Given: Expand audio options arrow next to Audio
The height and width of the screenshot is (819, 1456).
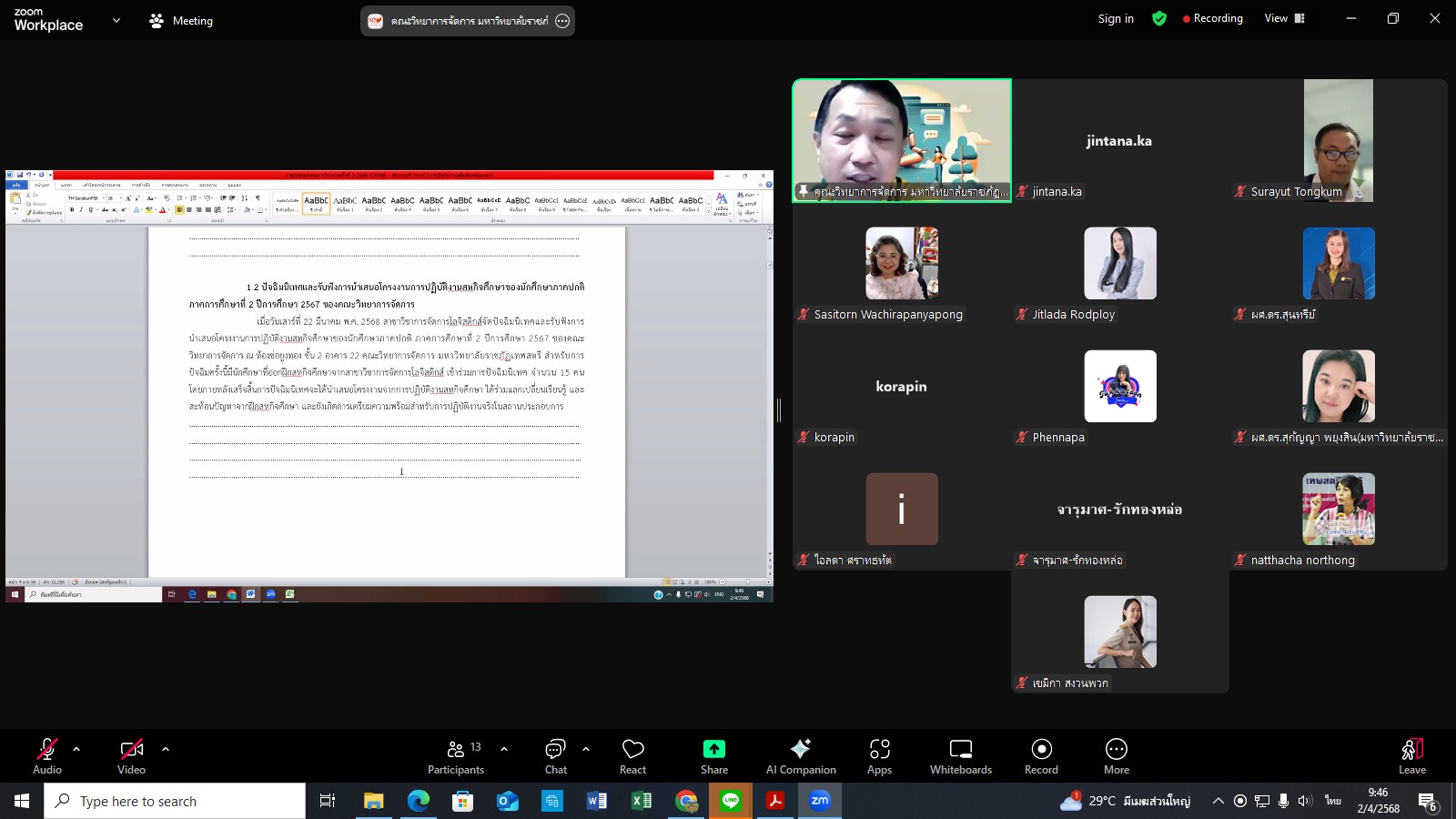Looking at the screenshot, I should click(x=76, y=749).
